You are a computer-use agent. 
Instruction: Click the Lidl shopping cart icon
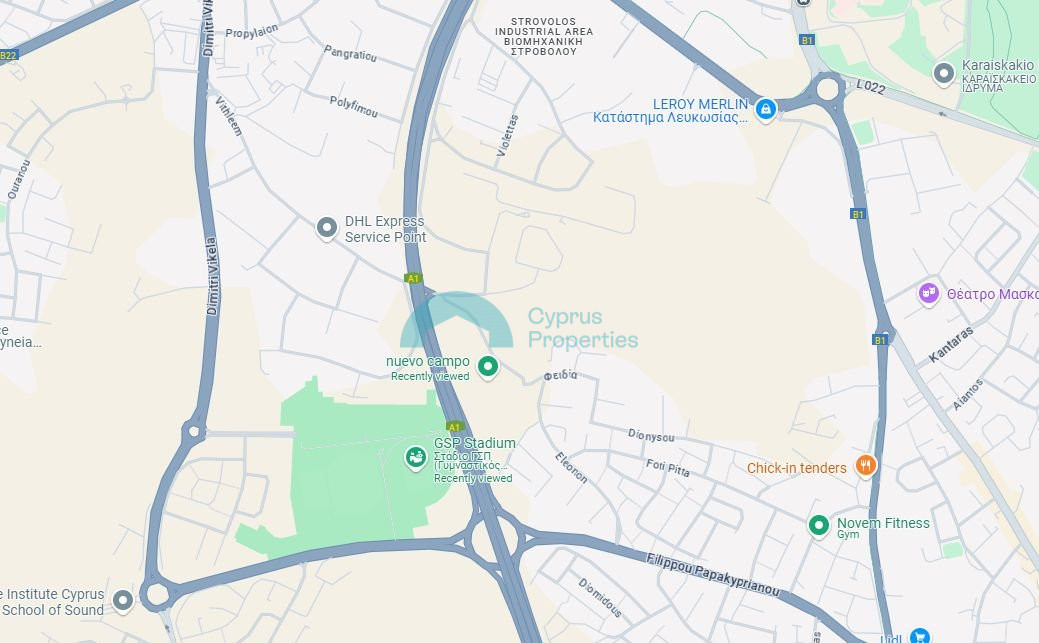[919, 636]
